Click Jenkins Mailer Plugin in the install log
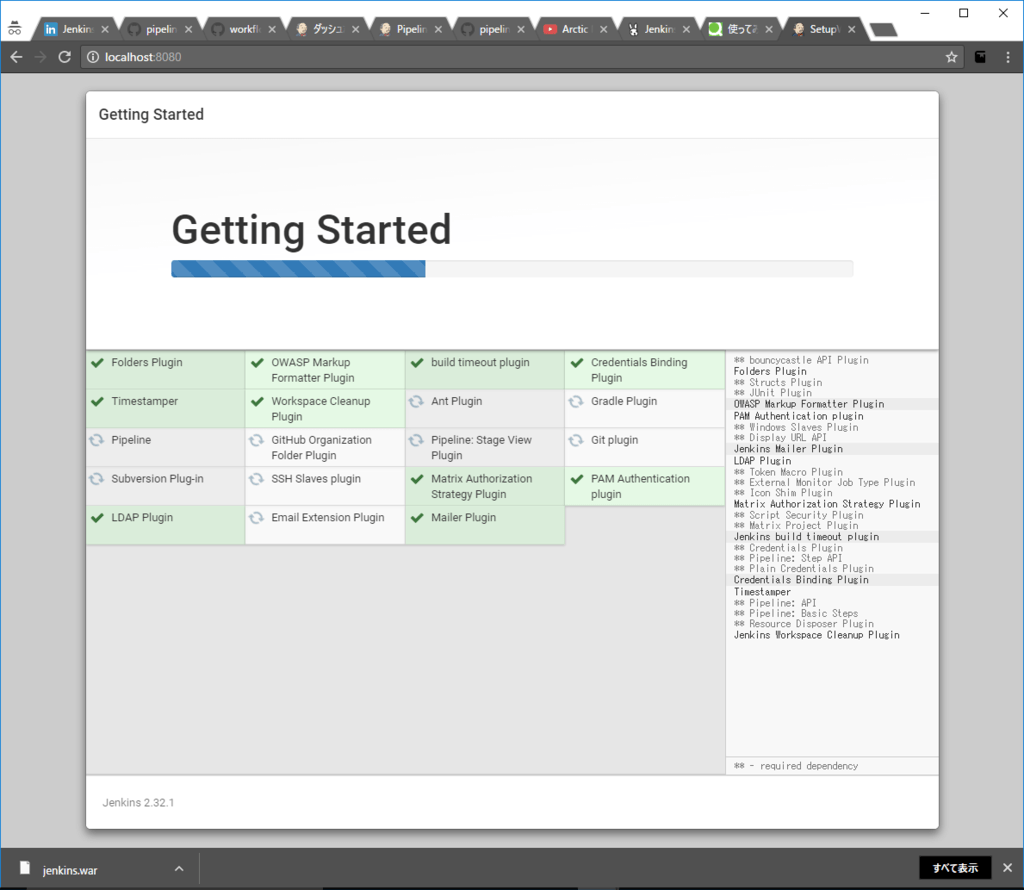Viewport: 1024px width, 890px height. (788, 449)
